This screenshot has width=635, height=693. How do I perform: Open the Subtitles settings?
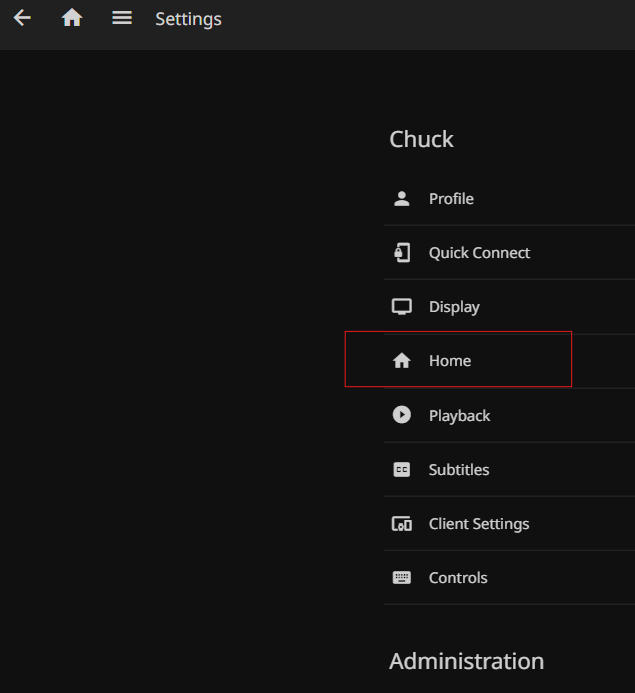coord(459,470)
